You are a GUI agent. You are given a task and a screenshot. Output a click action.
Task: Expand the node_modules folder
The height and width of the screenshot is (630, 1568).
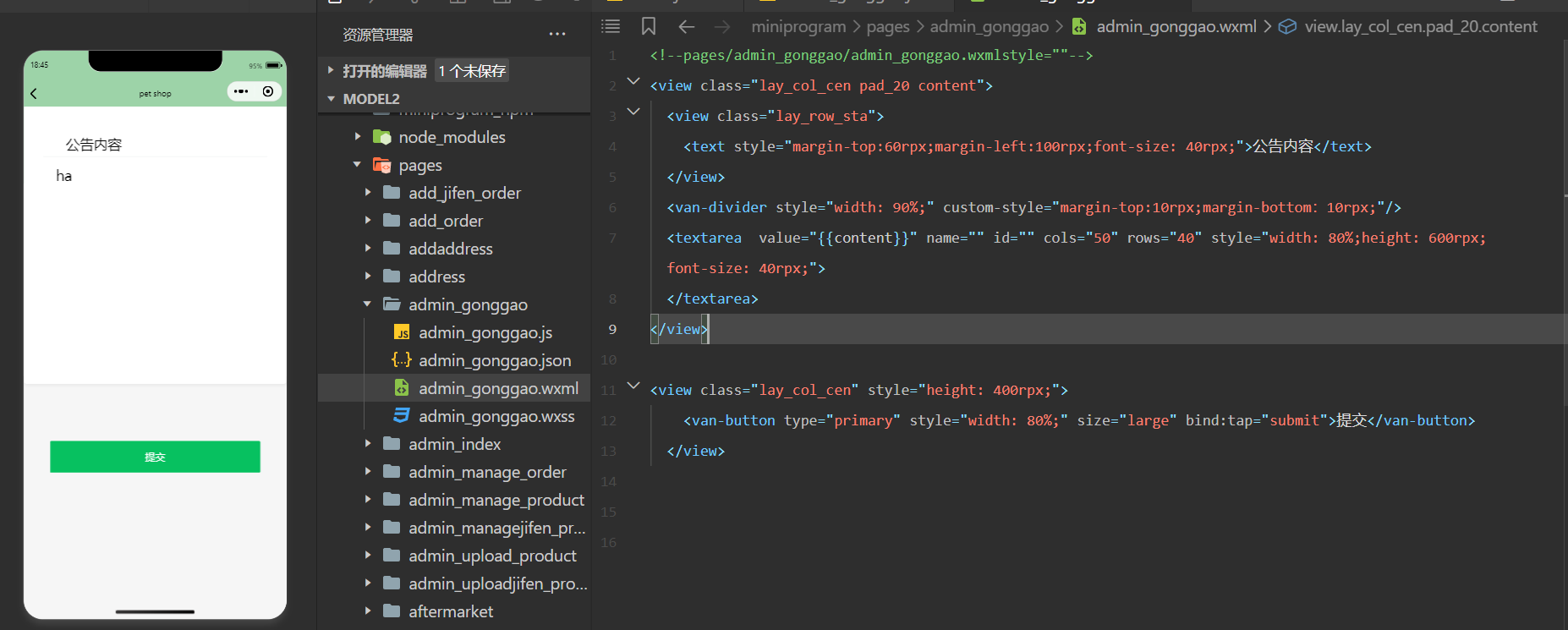coord(452,137)
